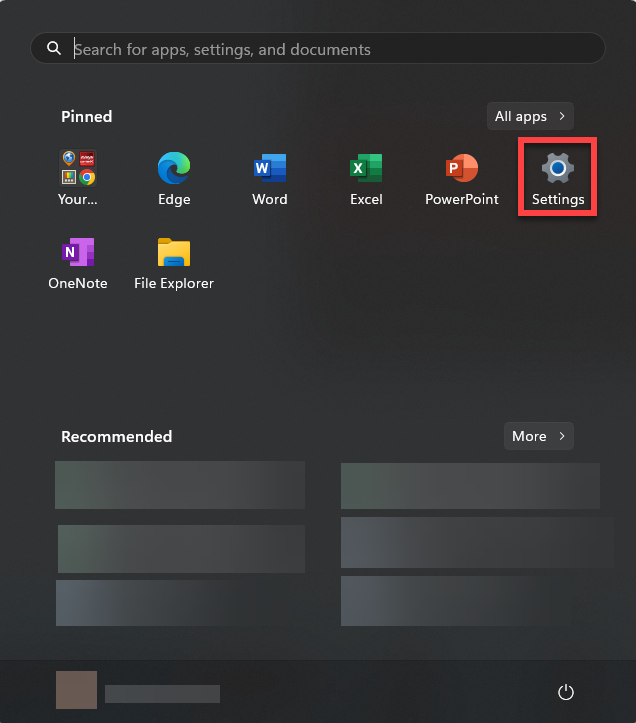Launch Microsoft Edge from pinned apps
The width and height of the screenshot is (636, 723).
click(174, 178)
